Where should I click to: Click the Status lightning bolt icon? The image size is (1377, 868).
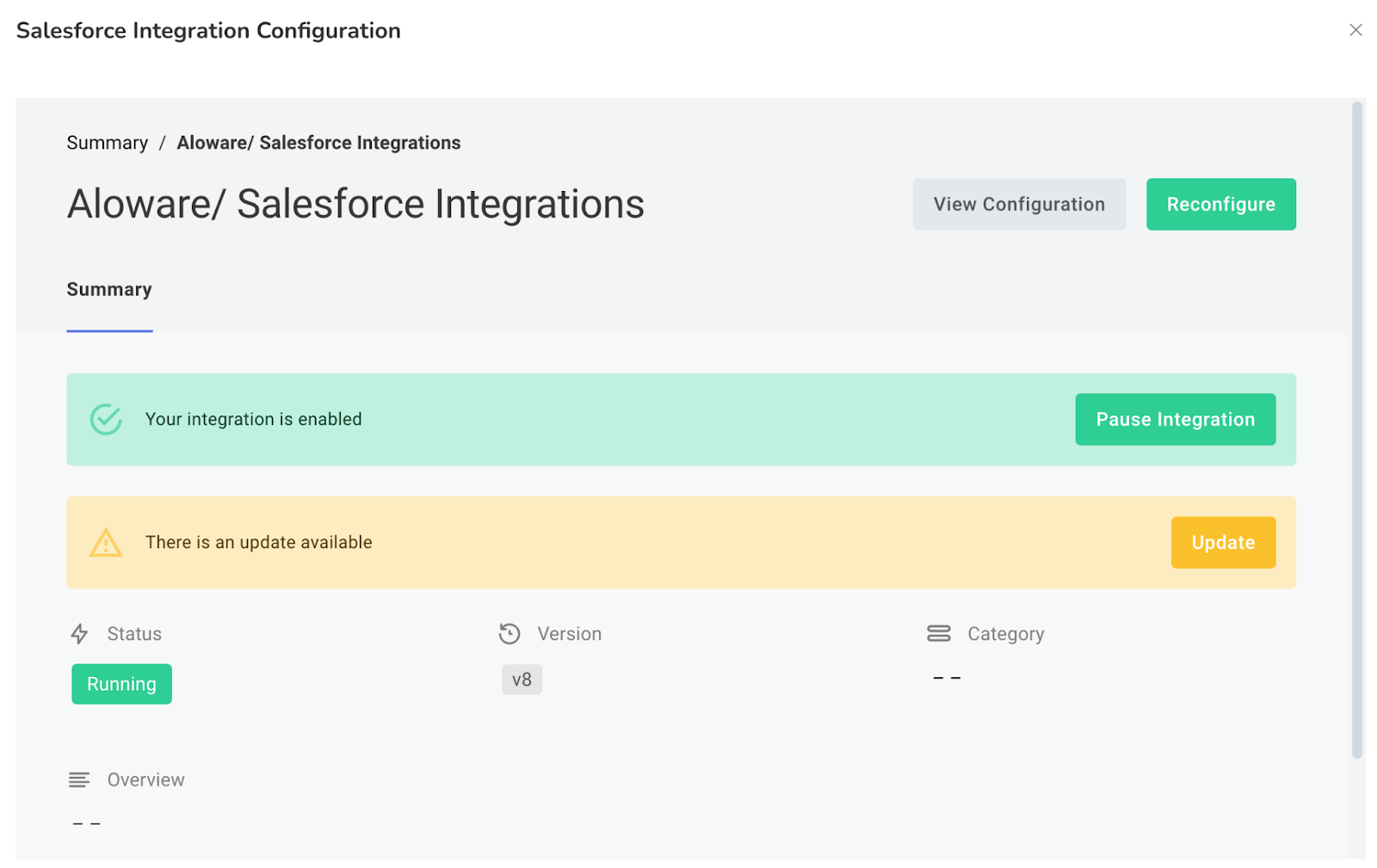point(79,634)
